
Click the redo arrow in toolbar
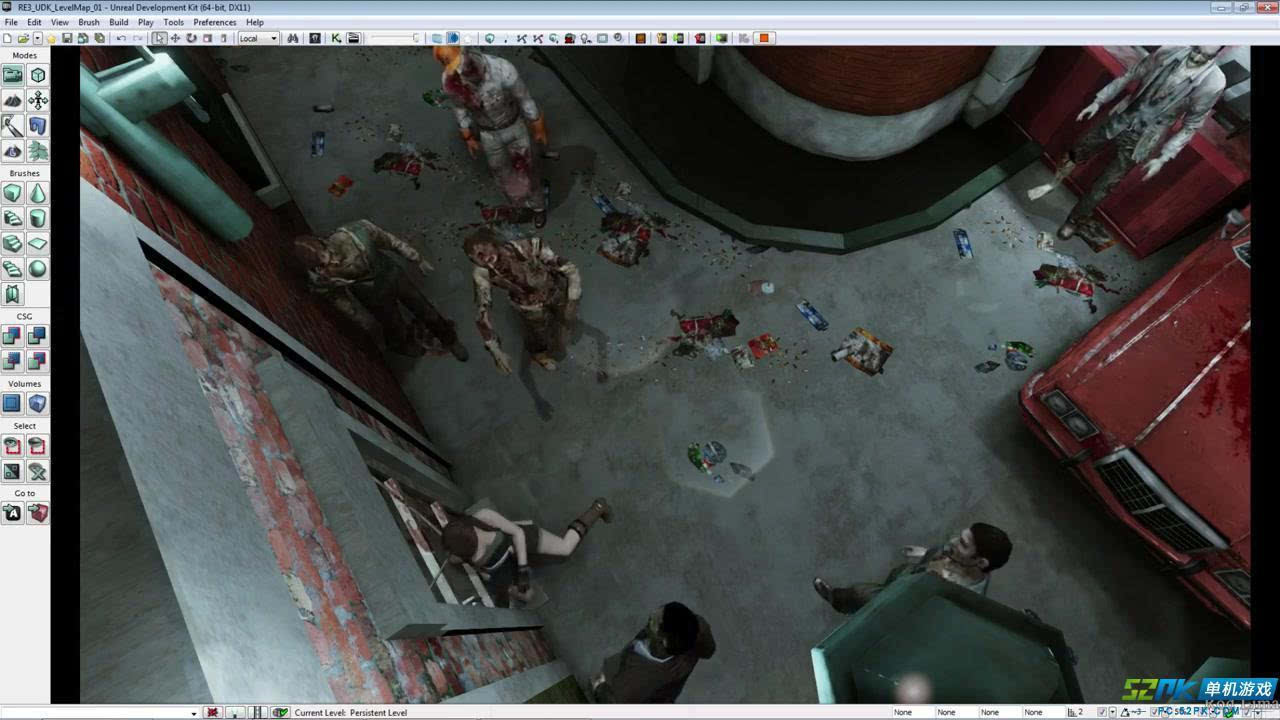(x=138, y=38)
